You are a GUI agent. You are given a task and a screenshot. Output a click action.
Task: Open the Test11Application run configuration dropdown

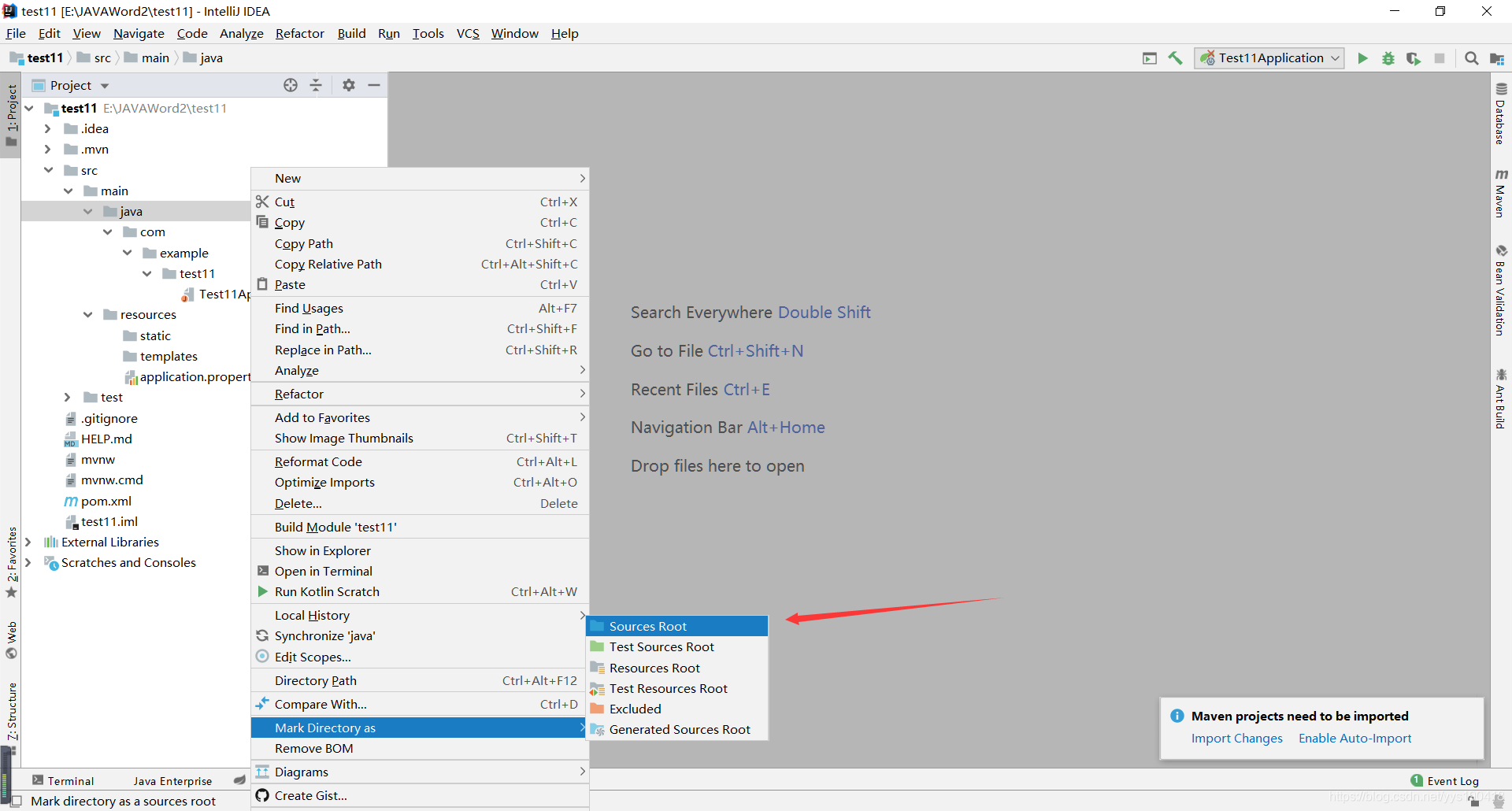coord(1269,58)
